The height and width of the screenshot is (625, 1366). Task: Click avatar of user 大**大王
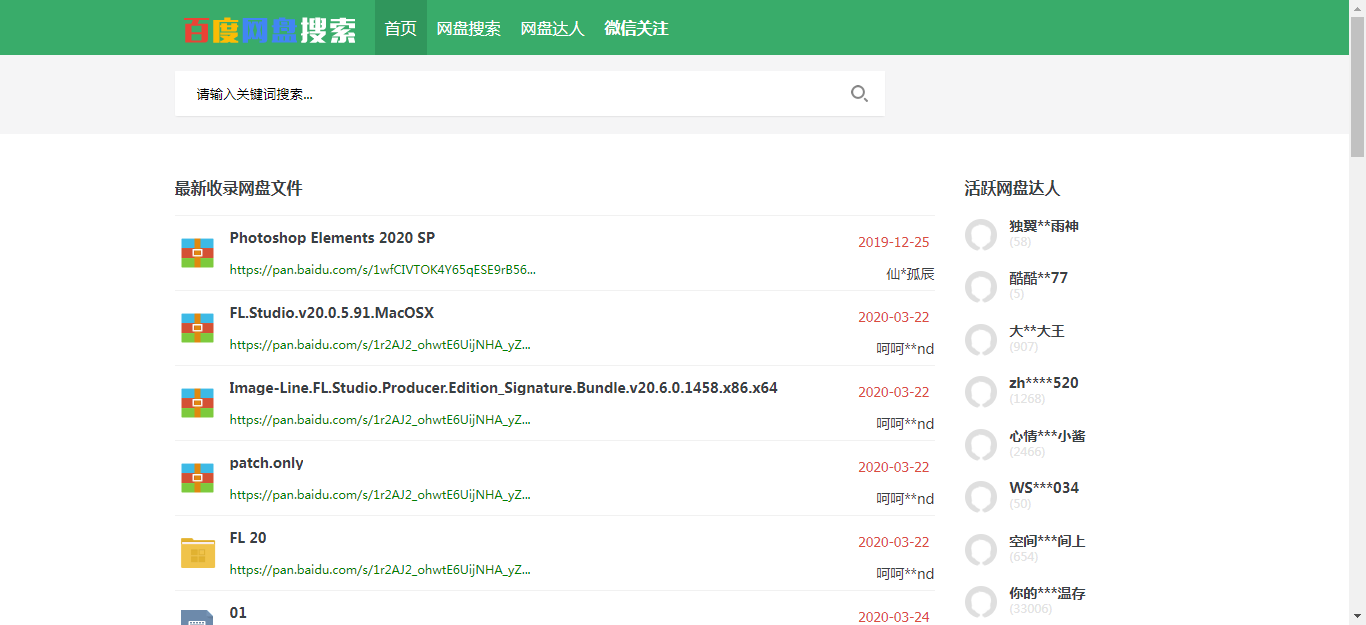click(x=981, y=340)
